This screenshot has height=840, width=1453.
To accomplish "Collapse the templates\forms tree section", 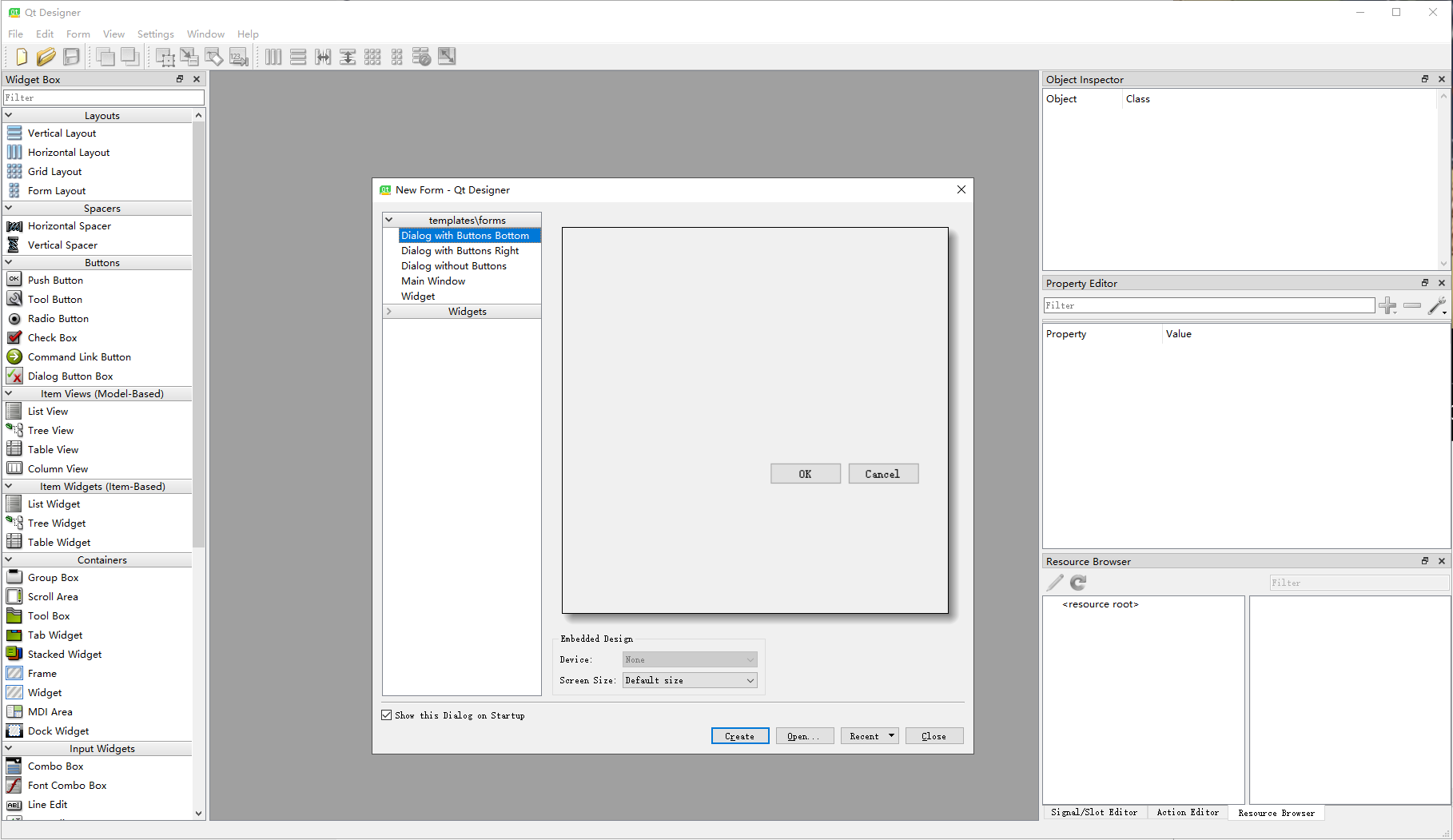I will click(389, 220).
